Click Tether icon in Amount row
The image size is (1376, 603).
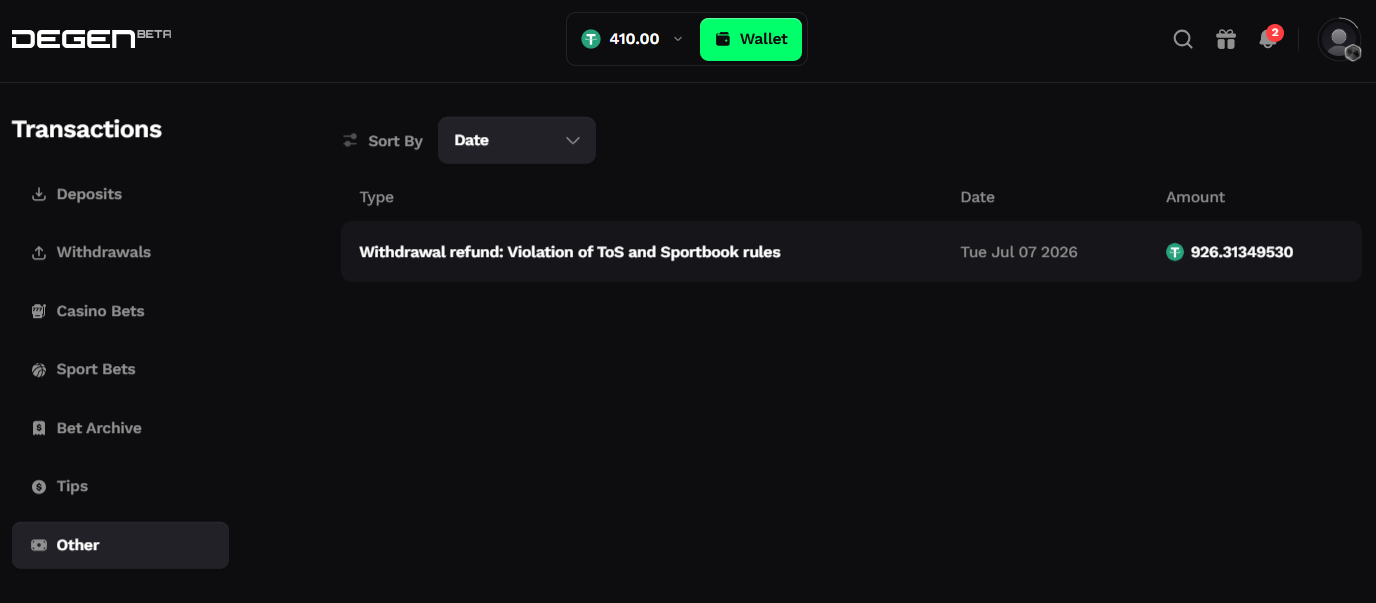tap(1175, 252)
